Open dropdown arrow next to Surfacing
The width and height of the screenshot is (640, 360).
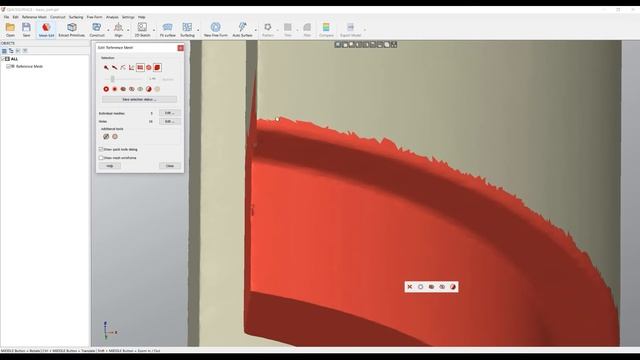[x=198, y=29]
